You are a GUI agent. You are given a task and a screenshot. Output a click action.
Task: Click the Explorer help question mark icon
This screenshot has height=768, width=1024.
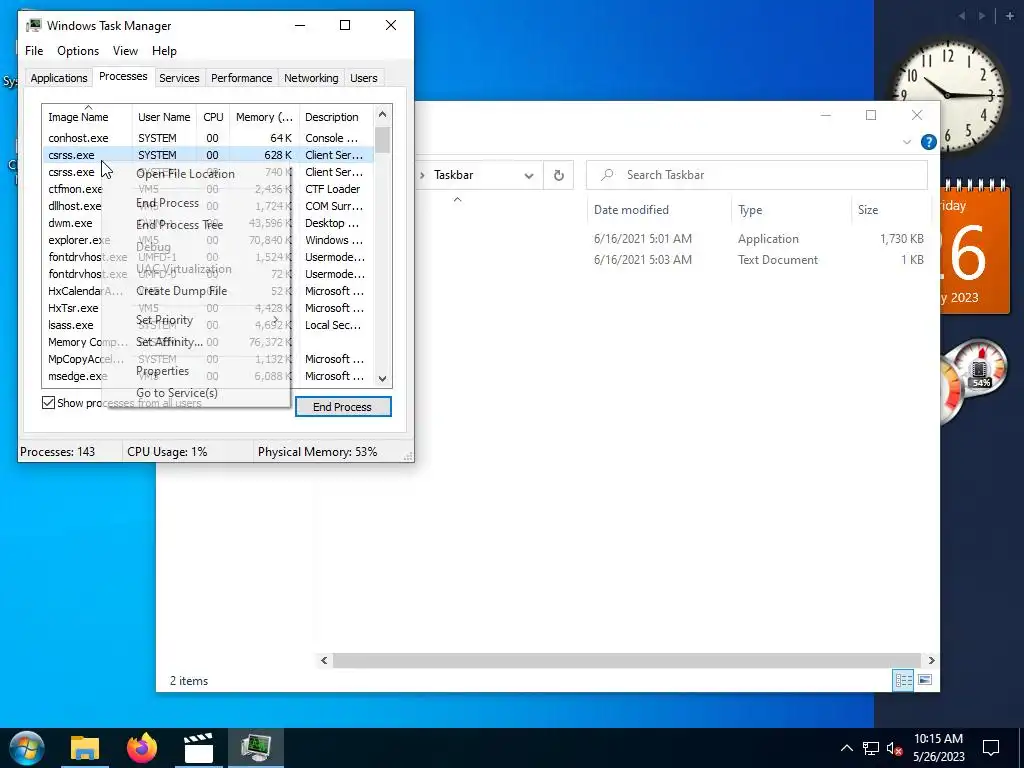tap(928, 142)
